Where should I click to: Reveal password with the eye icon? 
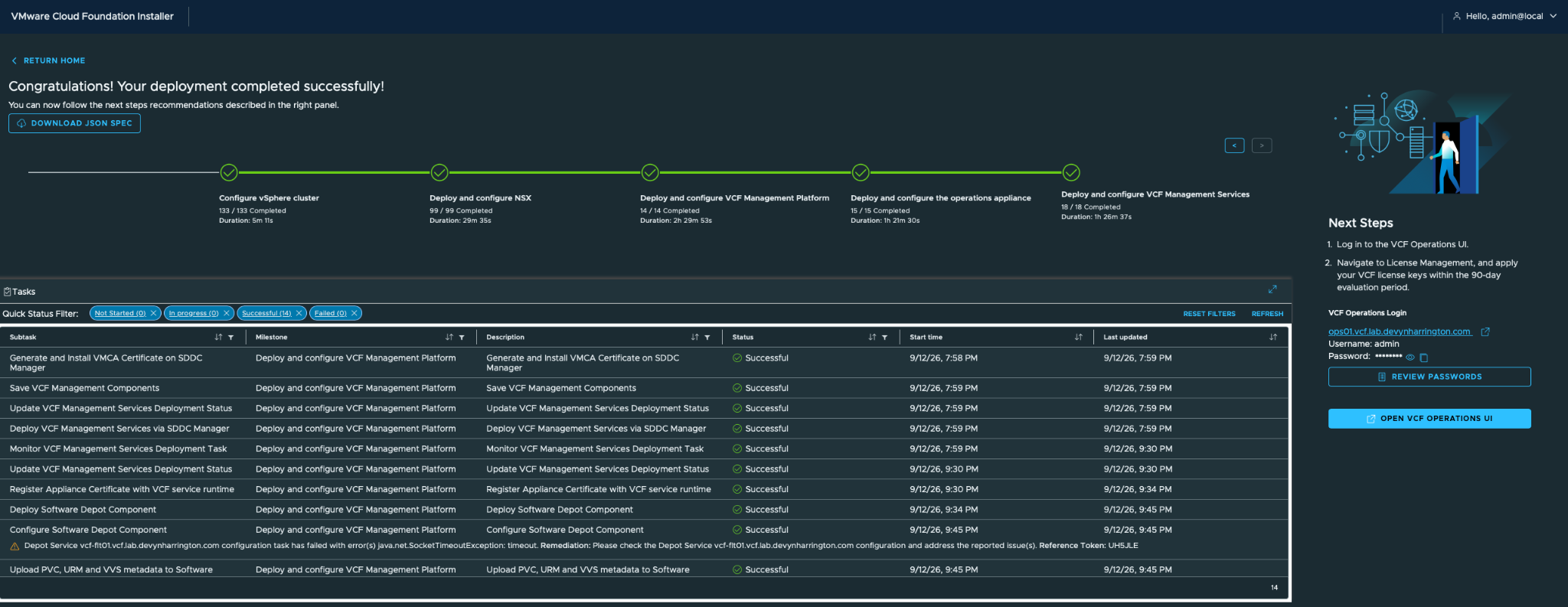click(1410, 357)
